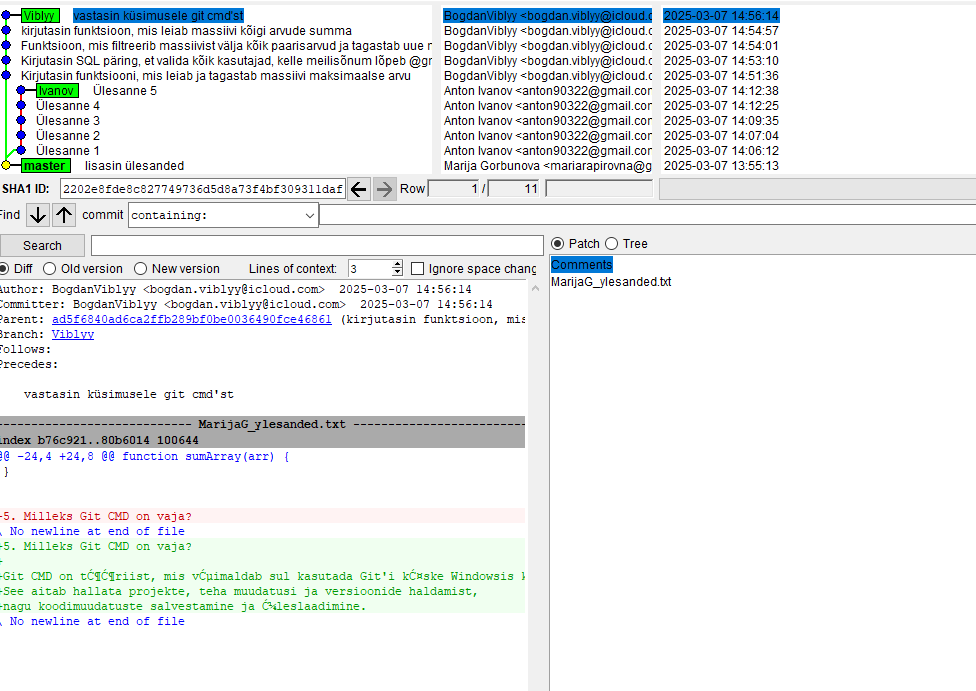Screen dimensions: 976x691
Task: Click the Find previous up arrow
Action: [64, 215]
